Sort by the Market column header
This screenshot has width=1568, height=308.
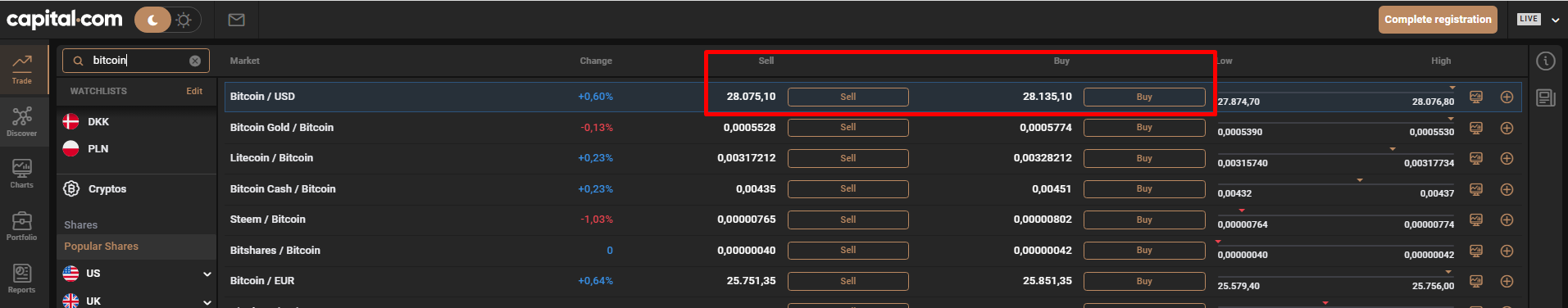tap(244, 61)
